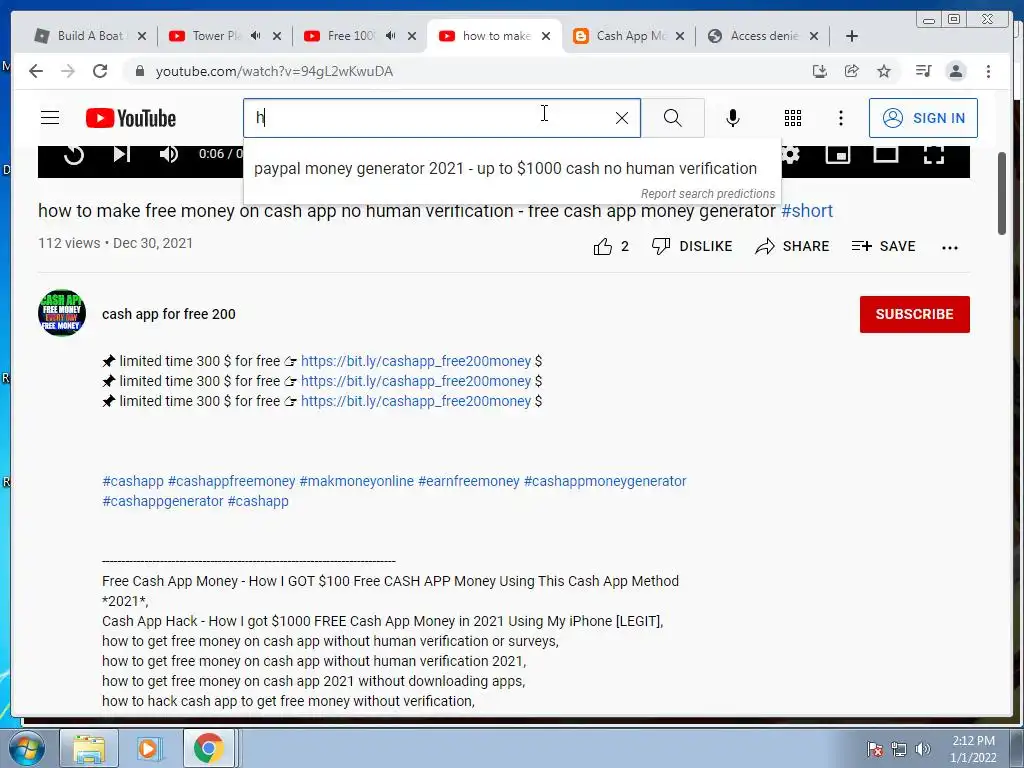
Task: Open Chrome media controls
Action: [x=923, y=71]
